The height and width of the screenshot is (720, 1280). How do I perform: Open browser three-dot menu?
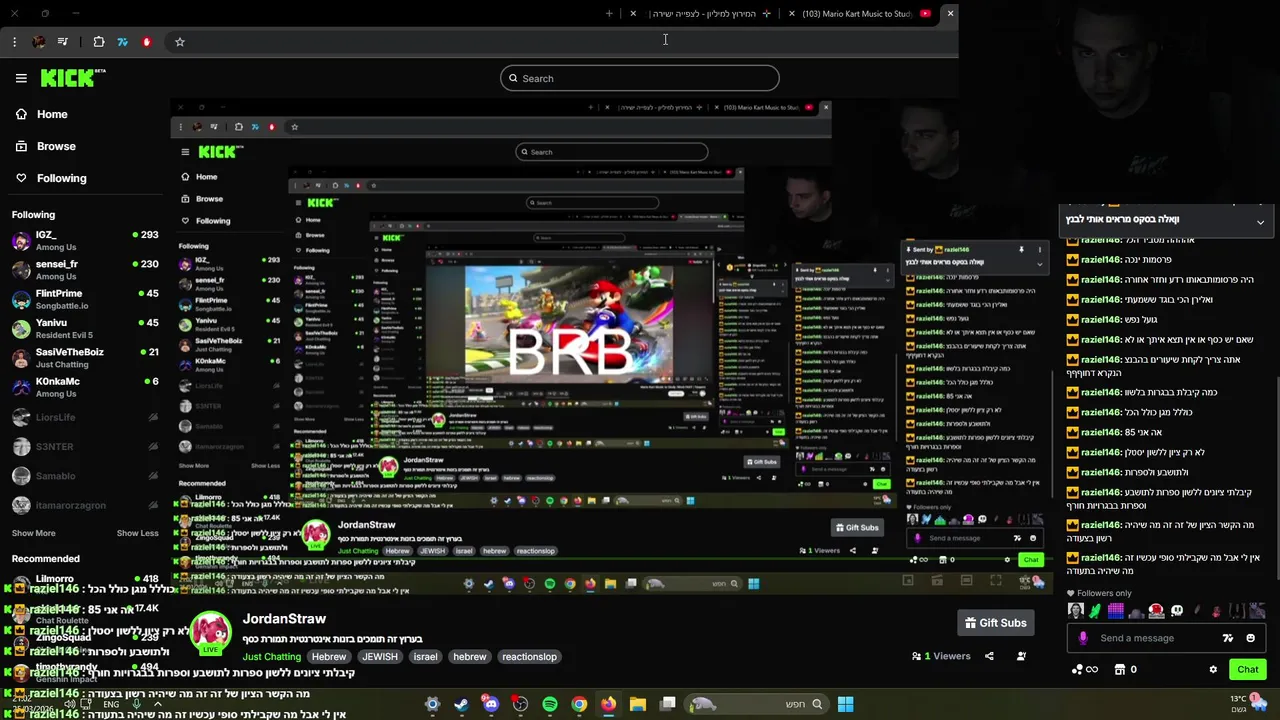click(14, 42)
